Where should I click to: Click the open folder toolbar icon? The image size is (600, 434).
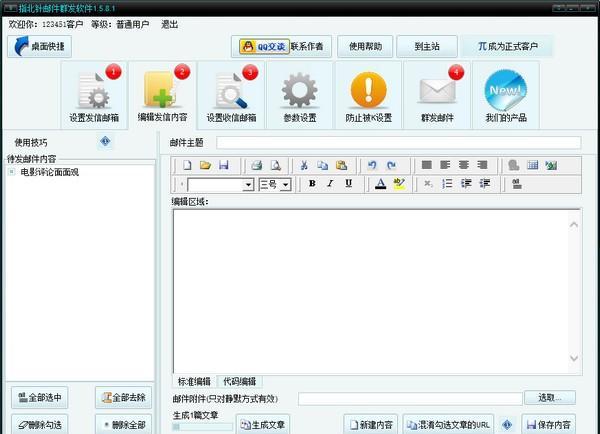[205, 165]
